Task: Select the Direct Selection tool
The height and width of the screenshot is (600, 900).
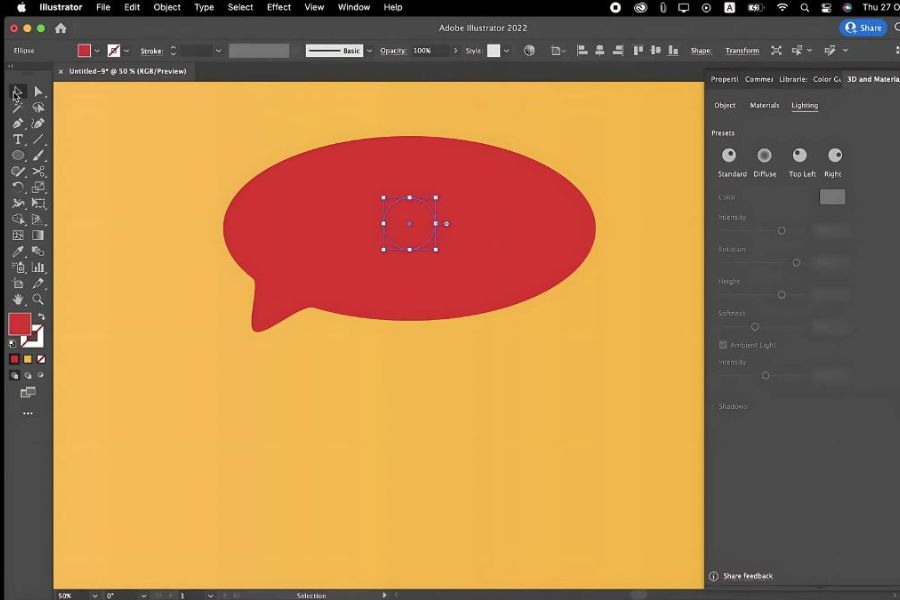Action: [x=38, y=92]
